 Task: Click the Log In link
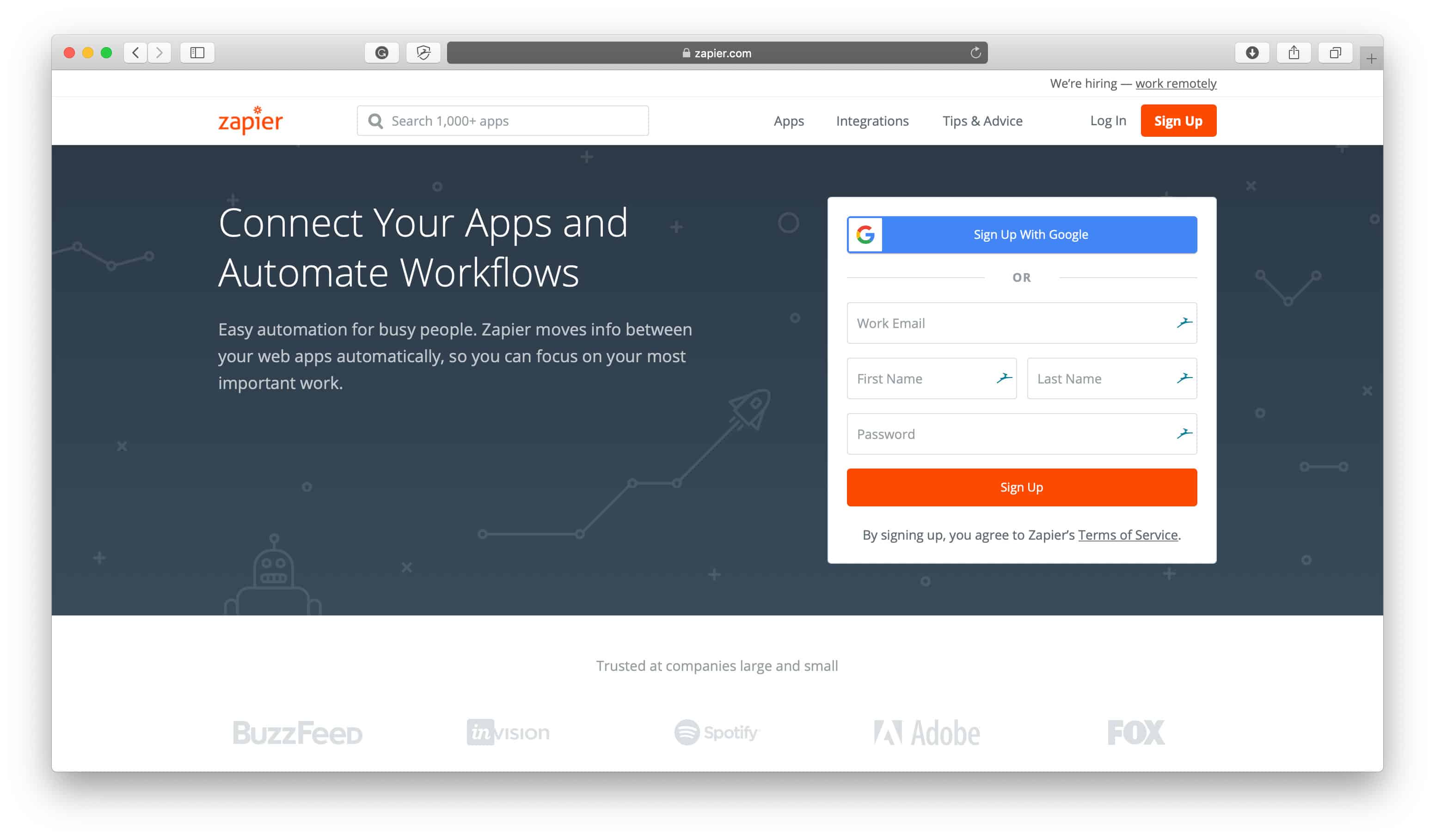click(x=1108, y=121)
